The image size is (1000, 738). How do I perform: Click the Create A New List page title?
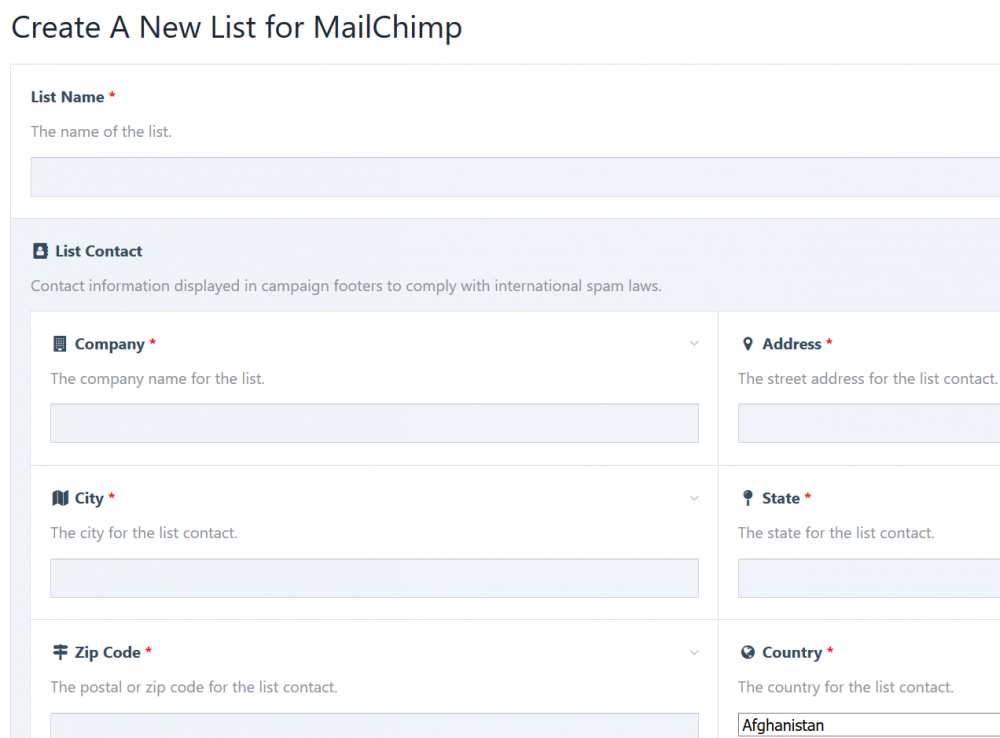(236, 27)
